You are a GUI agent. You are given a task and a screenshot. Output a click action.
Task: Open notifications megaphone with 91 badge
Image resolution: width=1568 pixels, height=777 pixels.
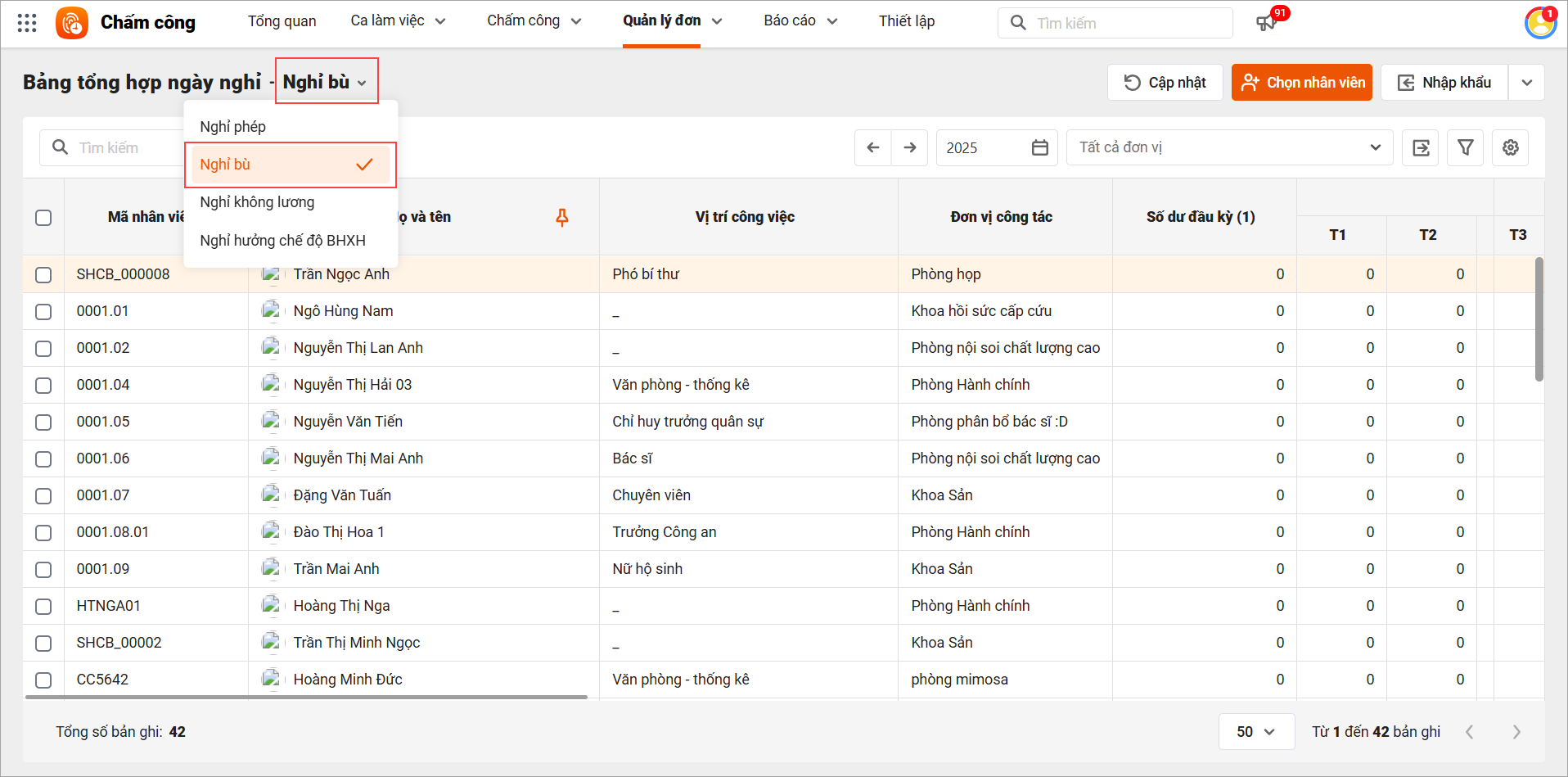pos(1266,23)
